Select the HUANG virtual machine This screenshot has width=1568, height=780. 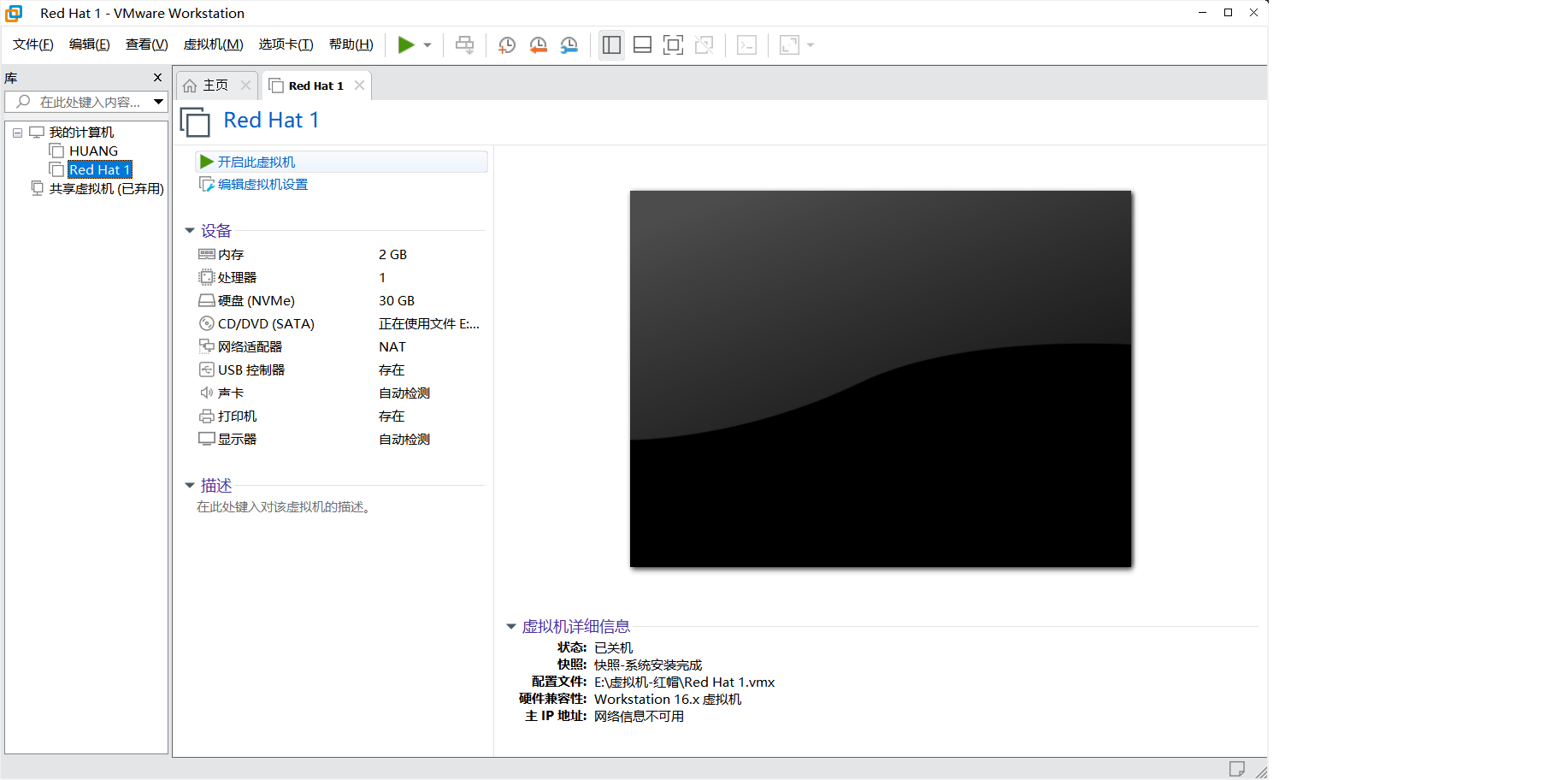93,151
